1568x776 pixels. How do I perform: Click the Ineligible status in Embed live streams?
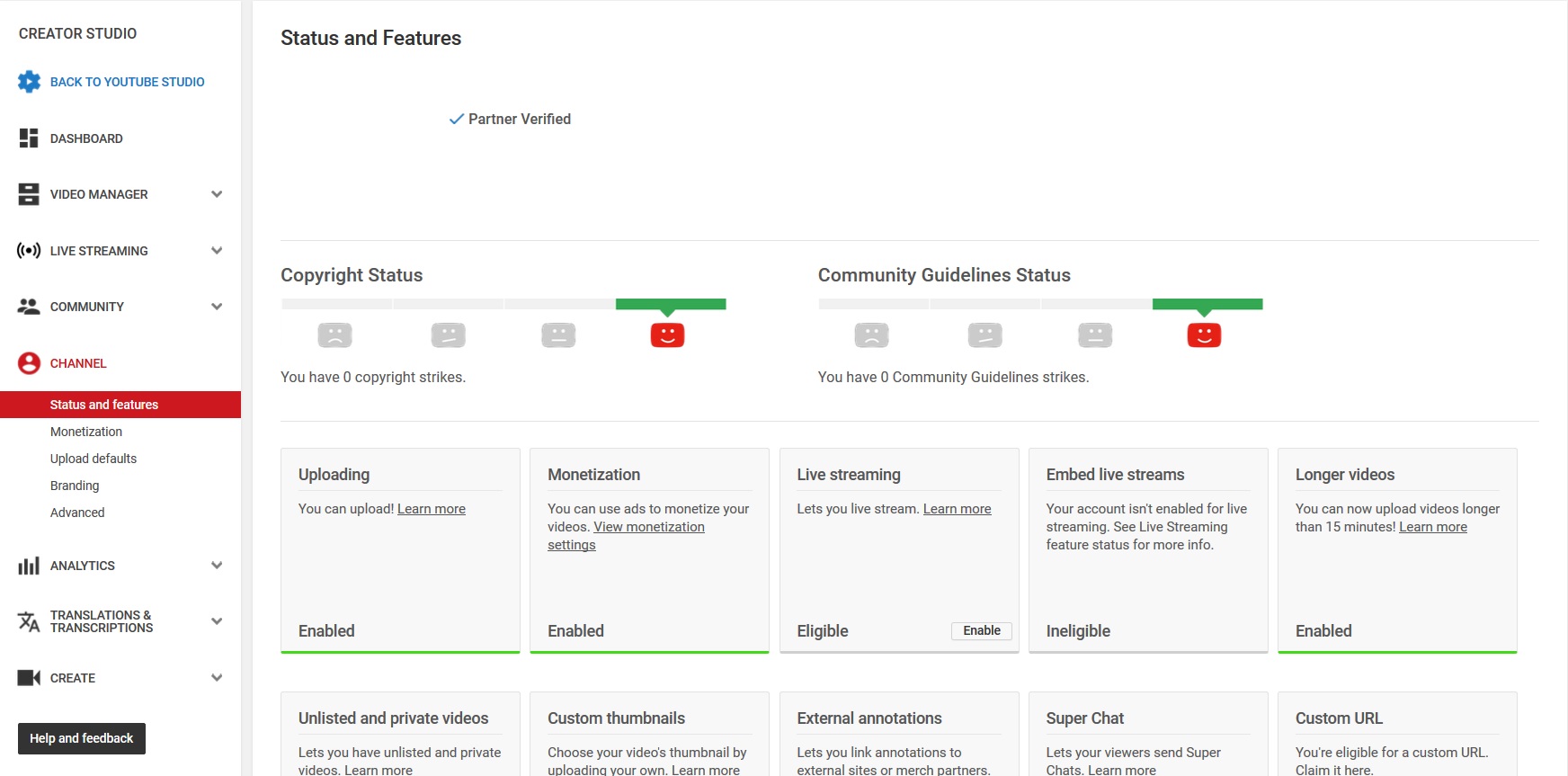(x=1078, y=631)
